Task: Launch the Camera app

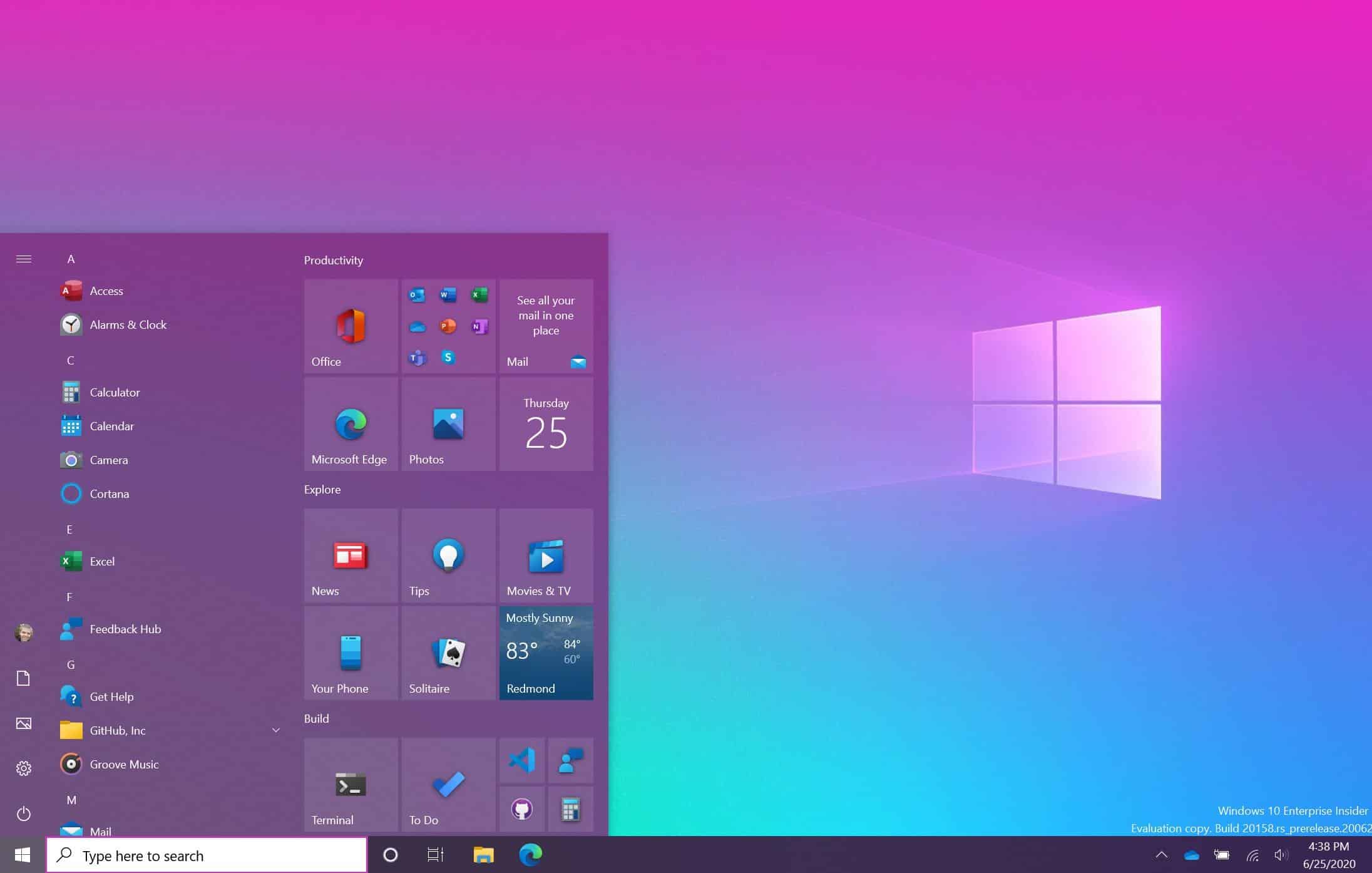Action: [x=169, y=460]
